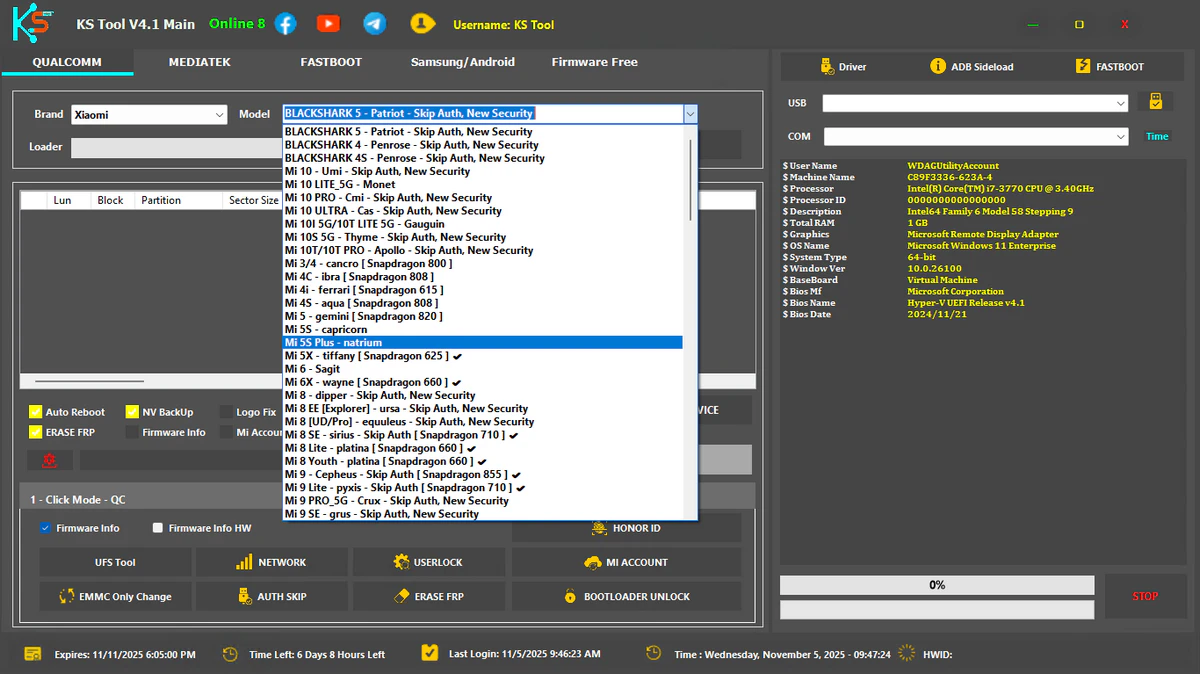The width and height of the screenshot is (1200, 674).
Task: Disable the ERASE FRP checkbox
Action: click(x=36, y=433)
